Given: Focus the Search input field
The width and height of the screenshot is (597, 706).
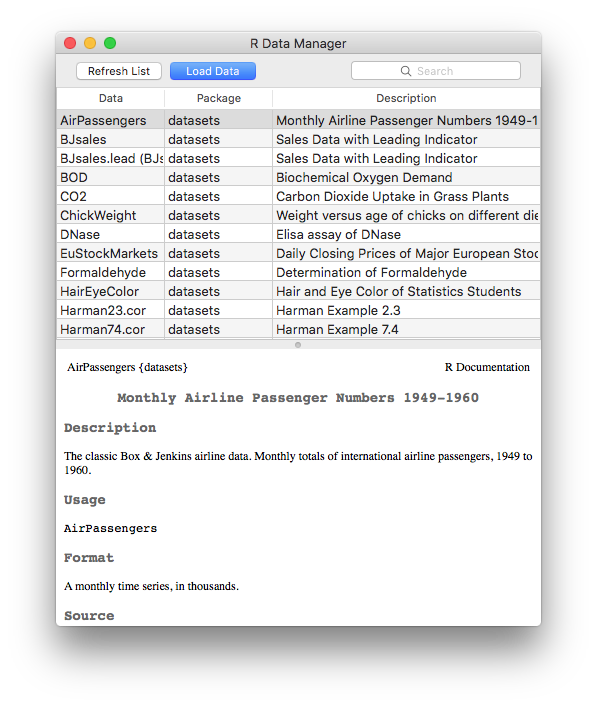Looking at the screenshot, I should point(436,71).
